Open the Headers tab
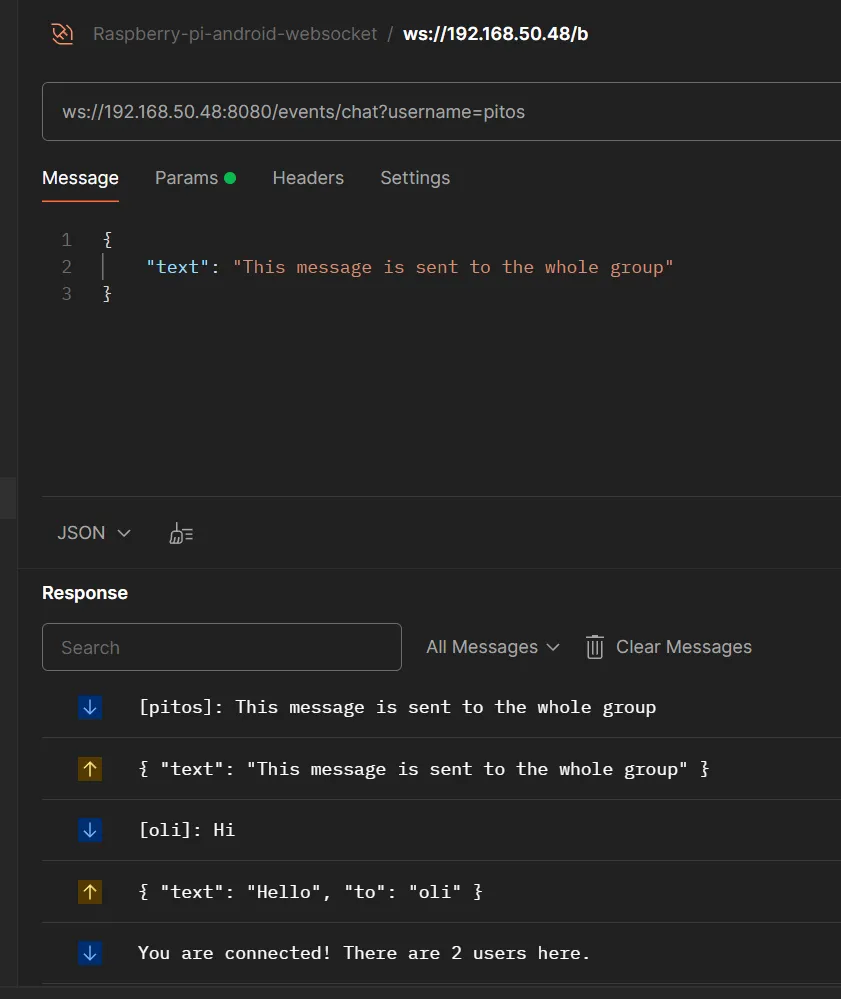 pos(308,178)
